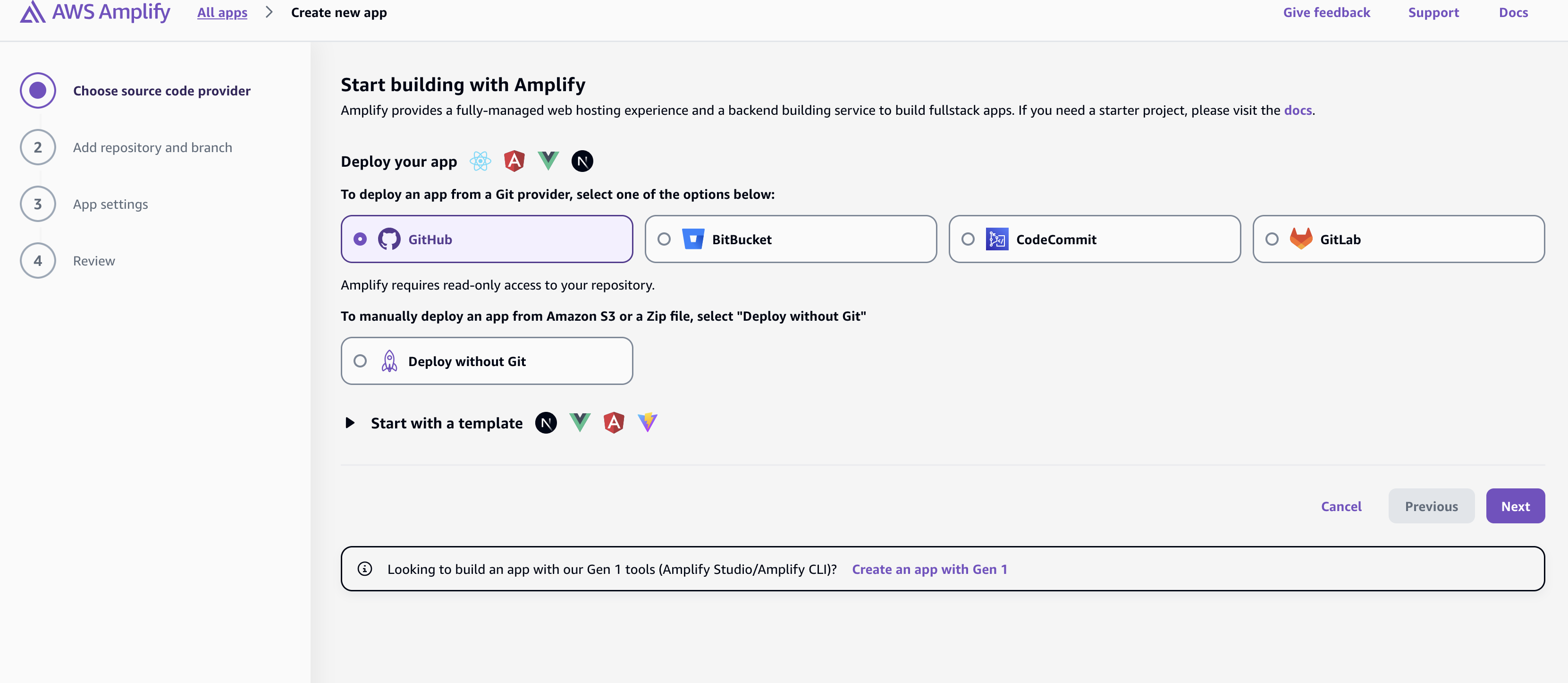The width and height of the screenshot is (1568, 683).
Task: Open the All apps breadcrumb link
Action: coord(222,12)
